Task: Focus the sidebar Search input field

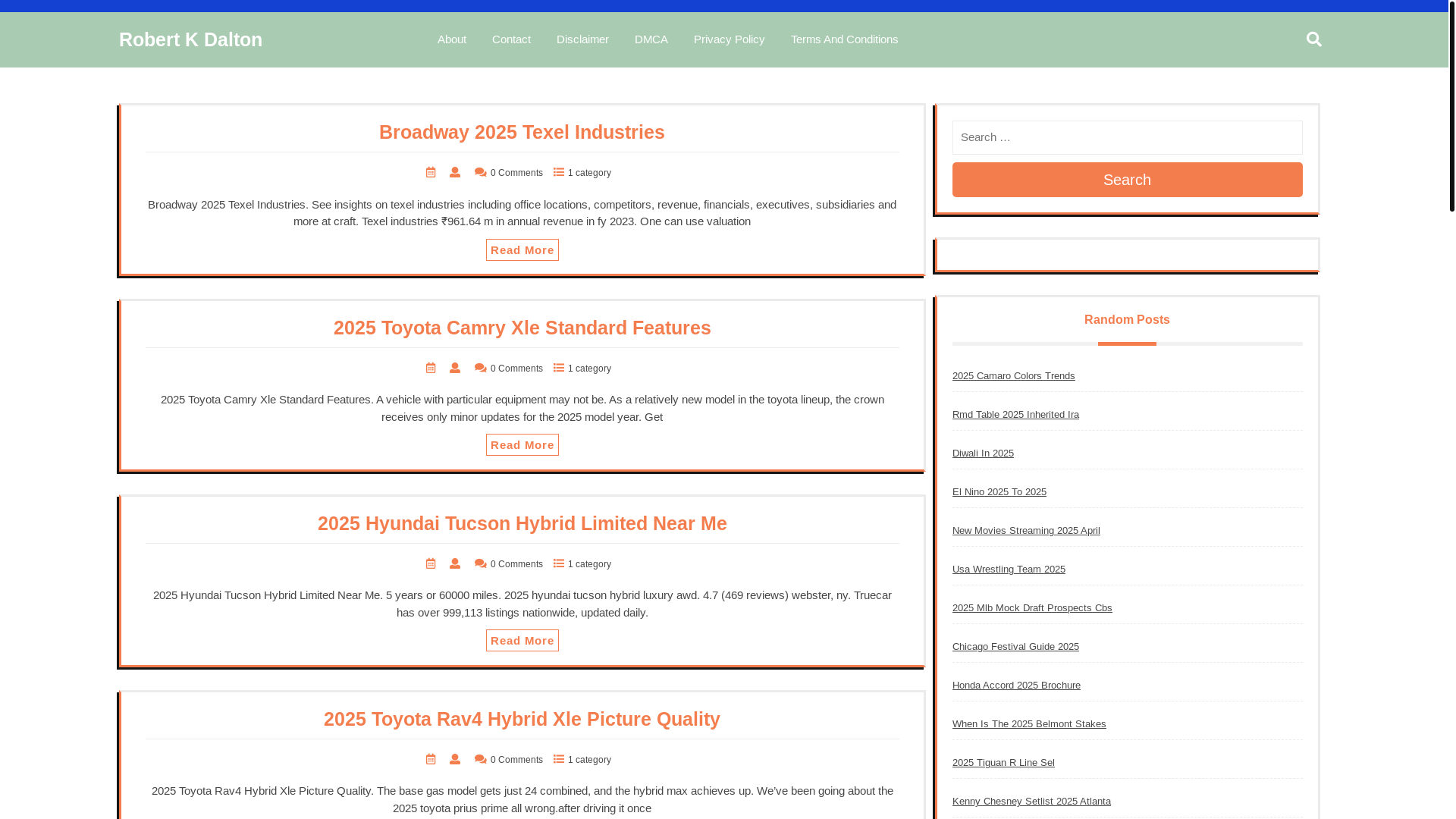Action: pyautogui.click(x=1127, y=137)
